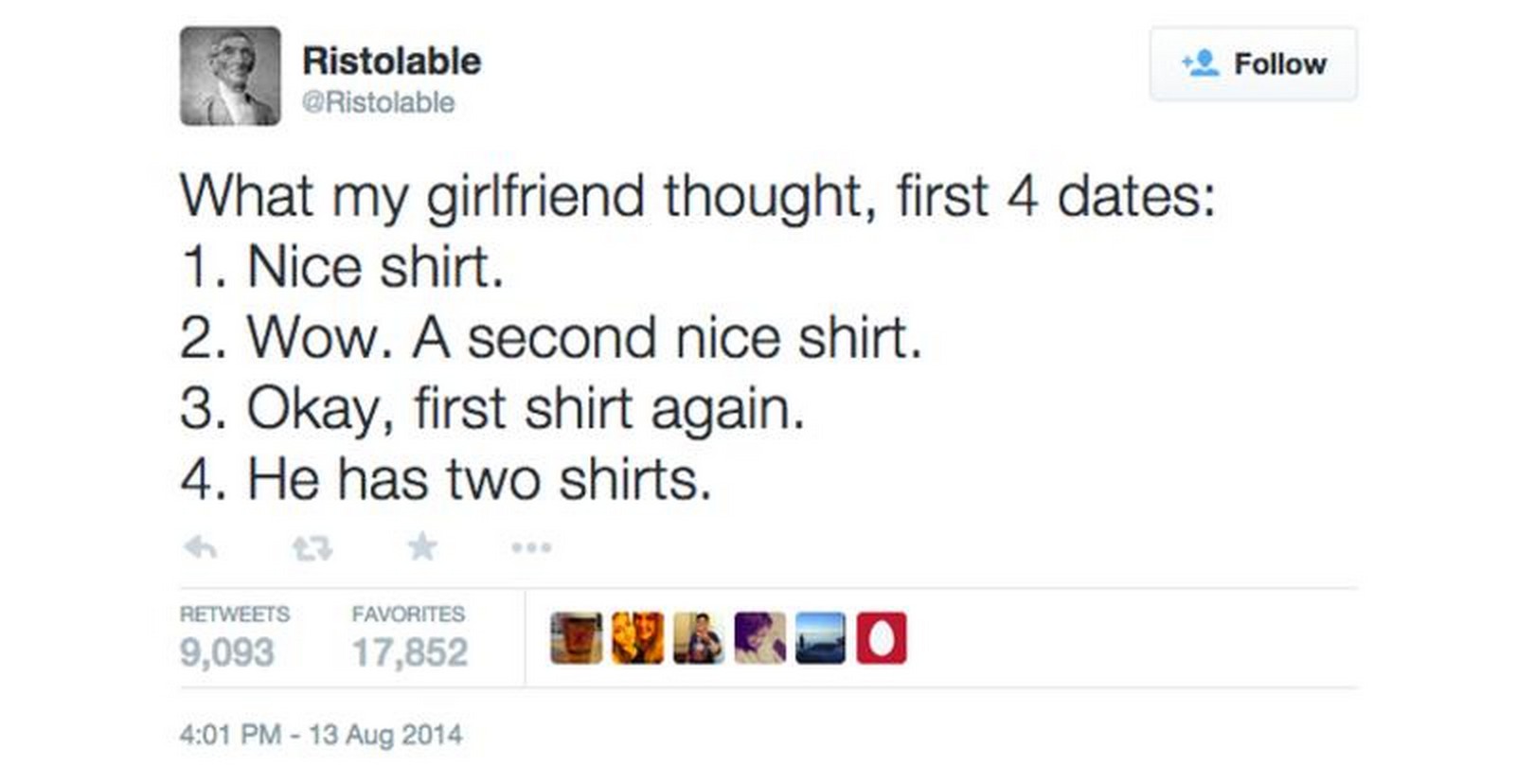Click the FAVORITES label
Viewport: 1534px width, 784px height.
[x=408, y=615]
